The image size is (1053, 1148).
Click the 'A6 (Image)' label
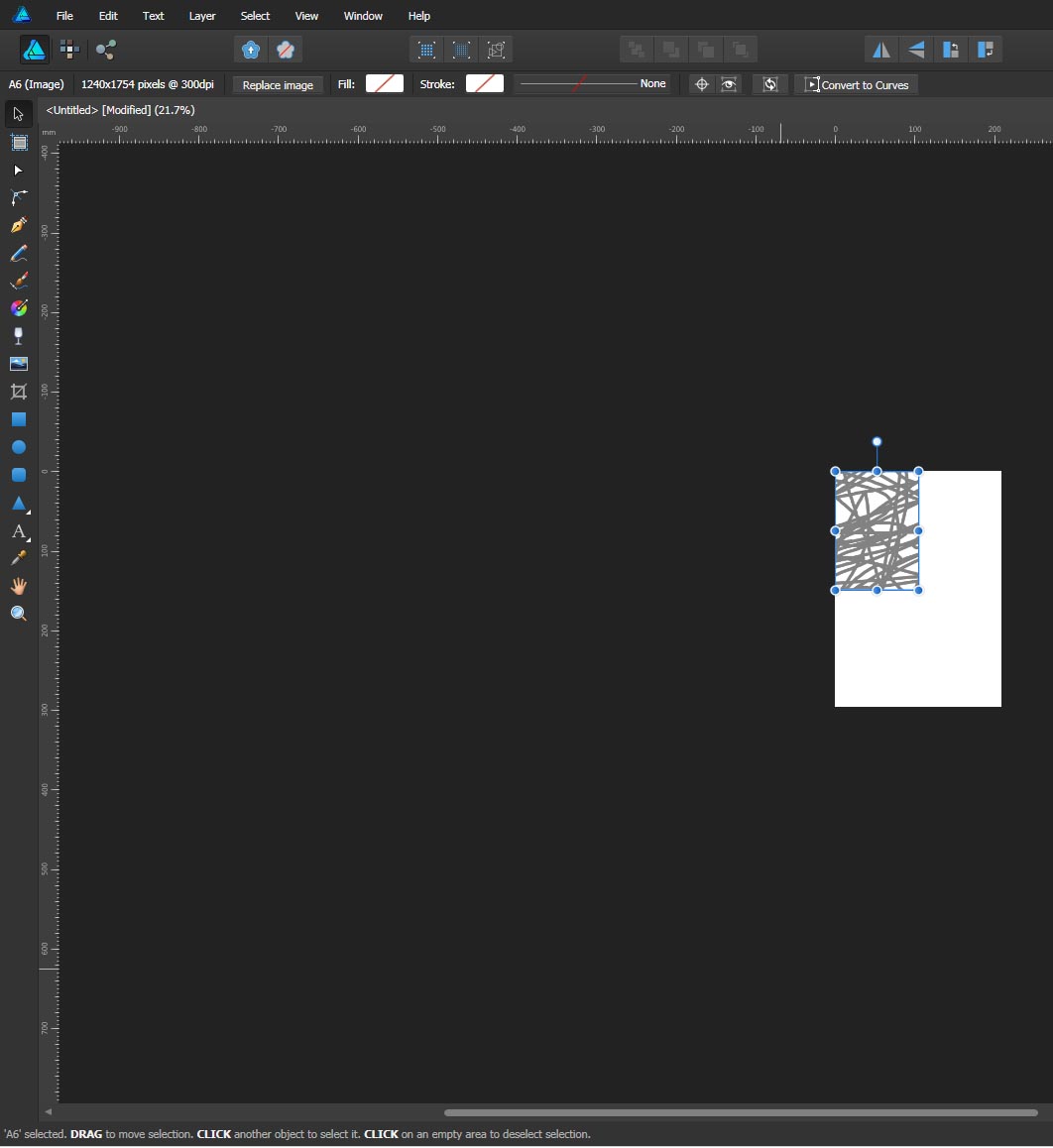pos(36,84)
